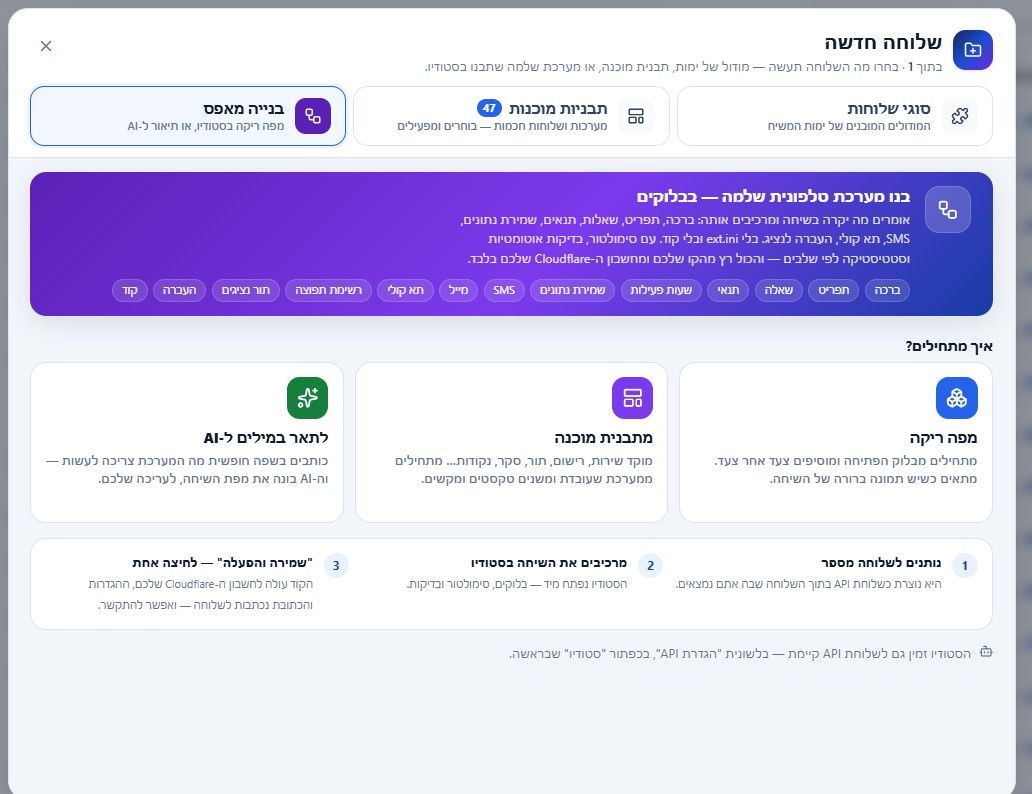Click the green sparkle AI icon
Viewport: 1032px width, 794px height.
click(x=307, y=398)
